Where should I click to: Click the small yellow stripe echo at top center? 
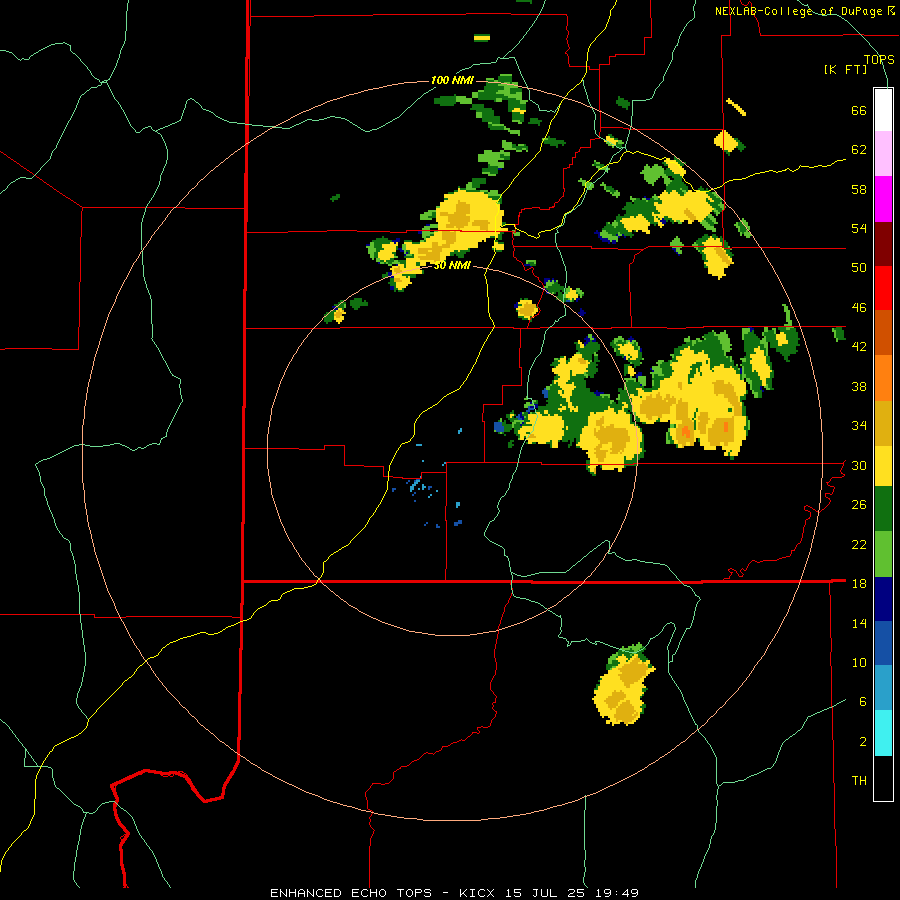(482, 38)
